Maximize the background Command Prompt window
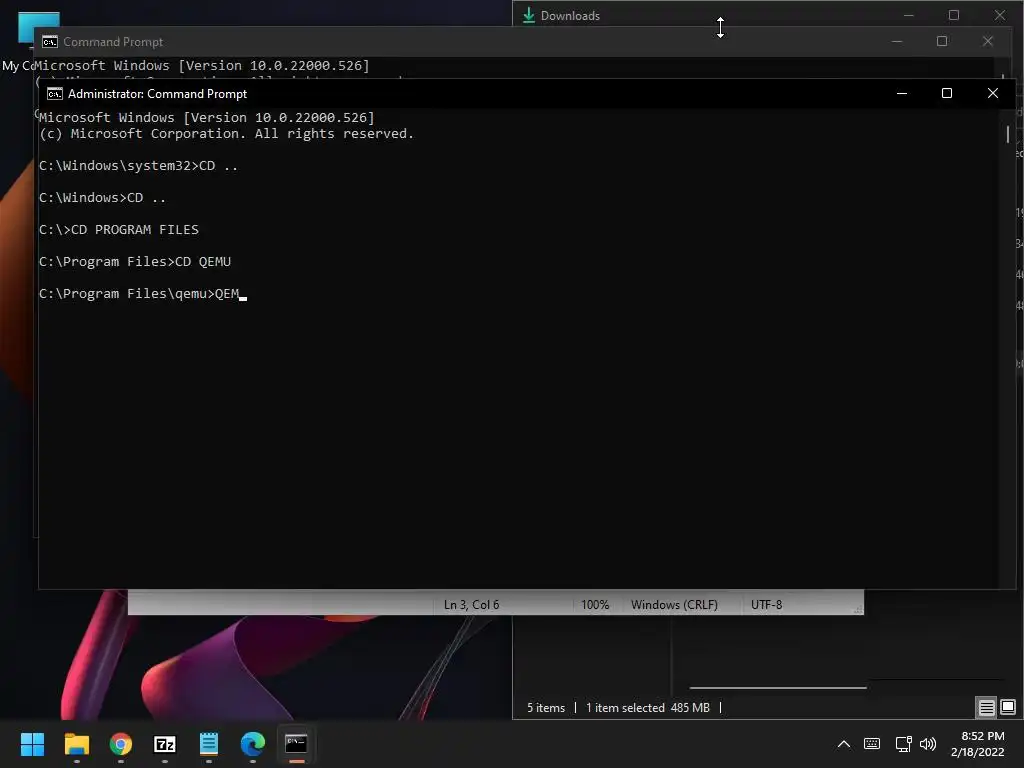 pyautogui.click(x=942, y=41)
